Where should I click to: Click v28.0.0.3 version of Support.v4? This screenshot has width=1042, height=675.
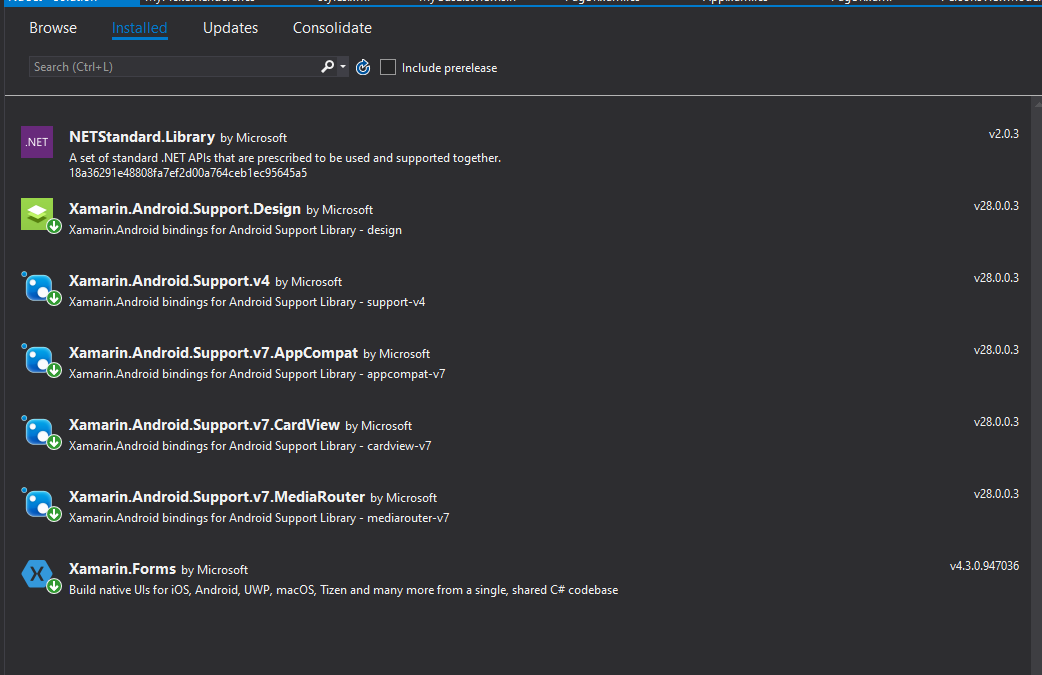point(996,278)
